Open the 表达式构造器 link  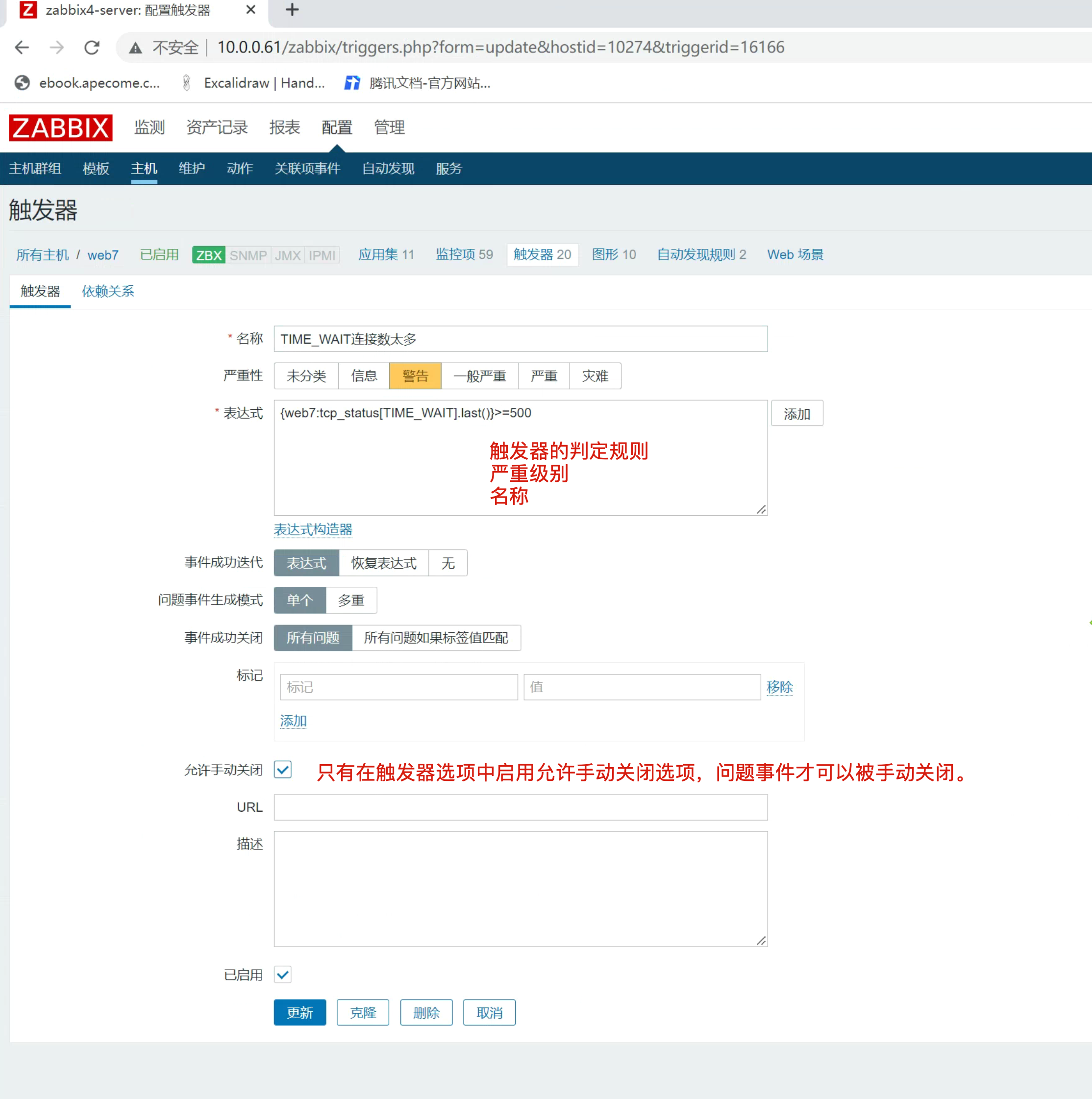(x=313, y=529)
